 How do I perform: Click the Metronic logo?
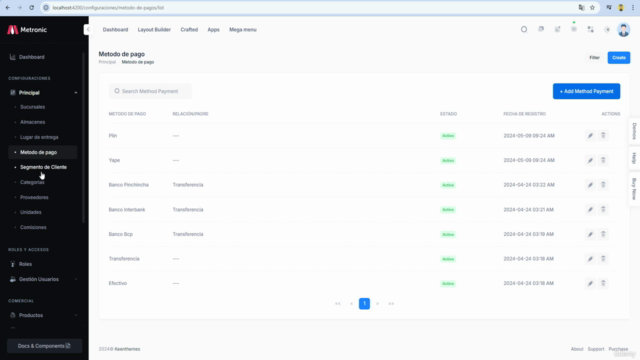point(27,29)
